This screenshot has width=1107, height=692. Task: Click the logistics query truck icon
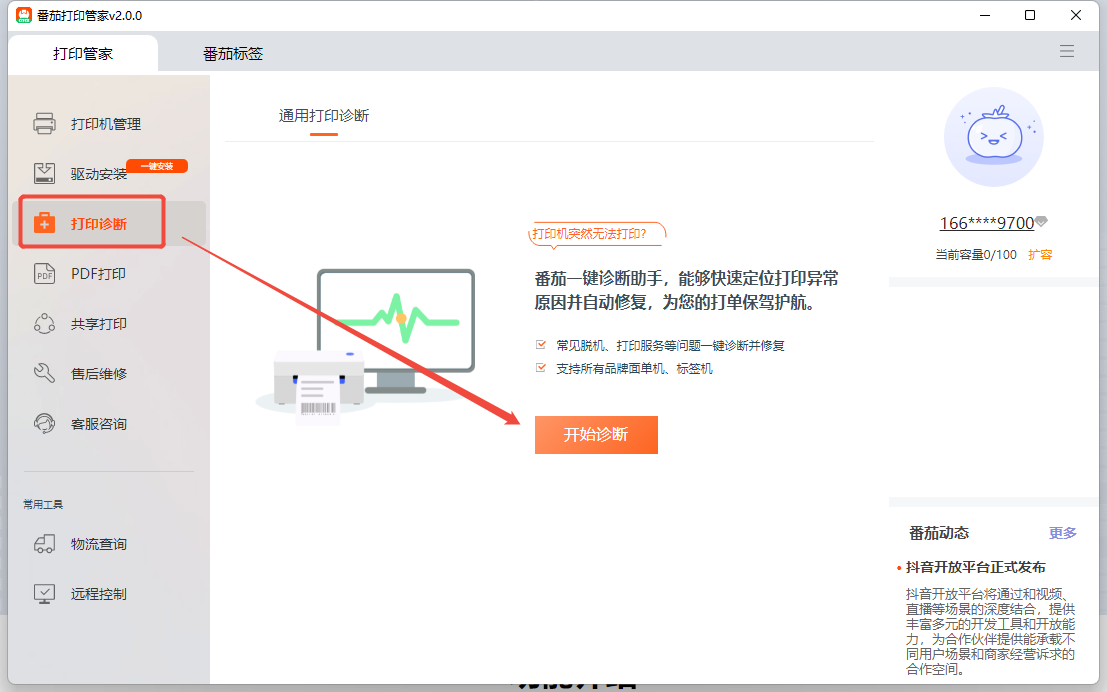point(44,544)
